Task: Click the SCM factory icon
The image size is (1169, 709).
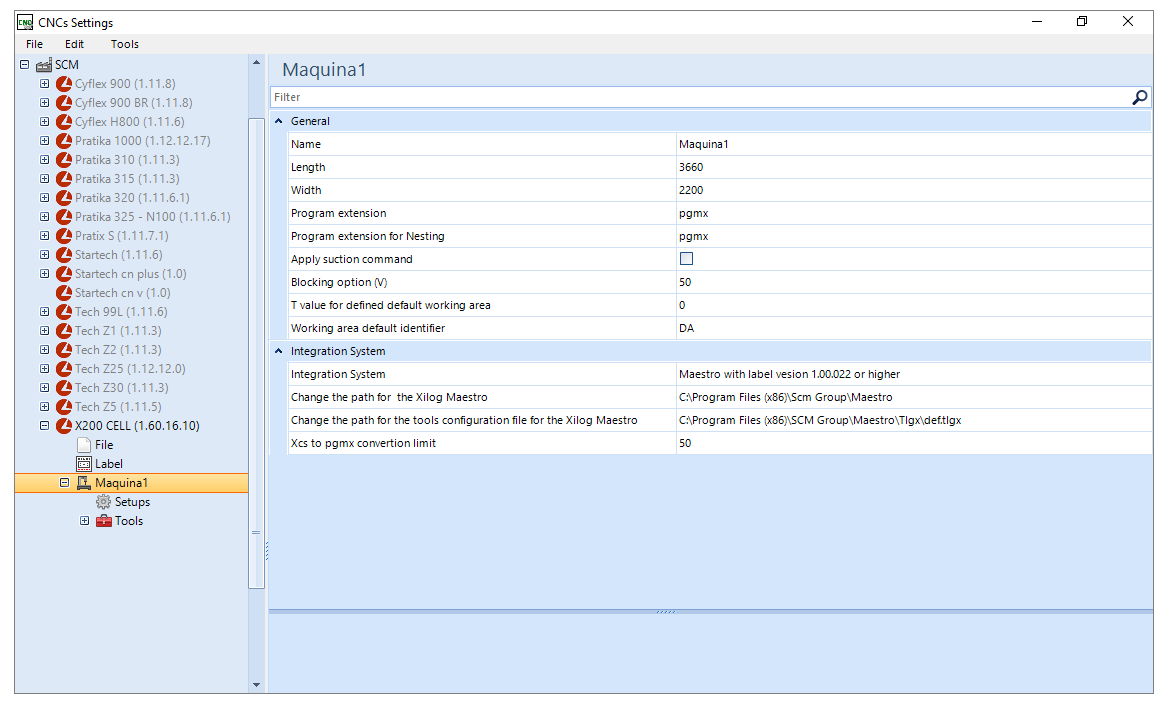Action: point(44,65)
